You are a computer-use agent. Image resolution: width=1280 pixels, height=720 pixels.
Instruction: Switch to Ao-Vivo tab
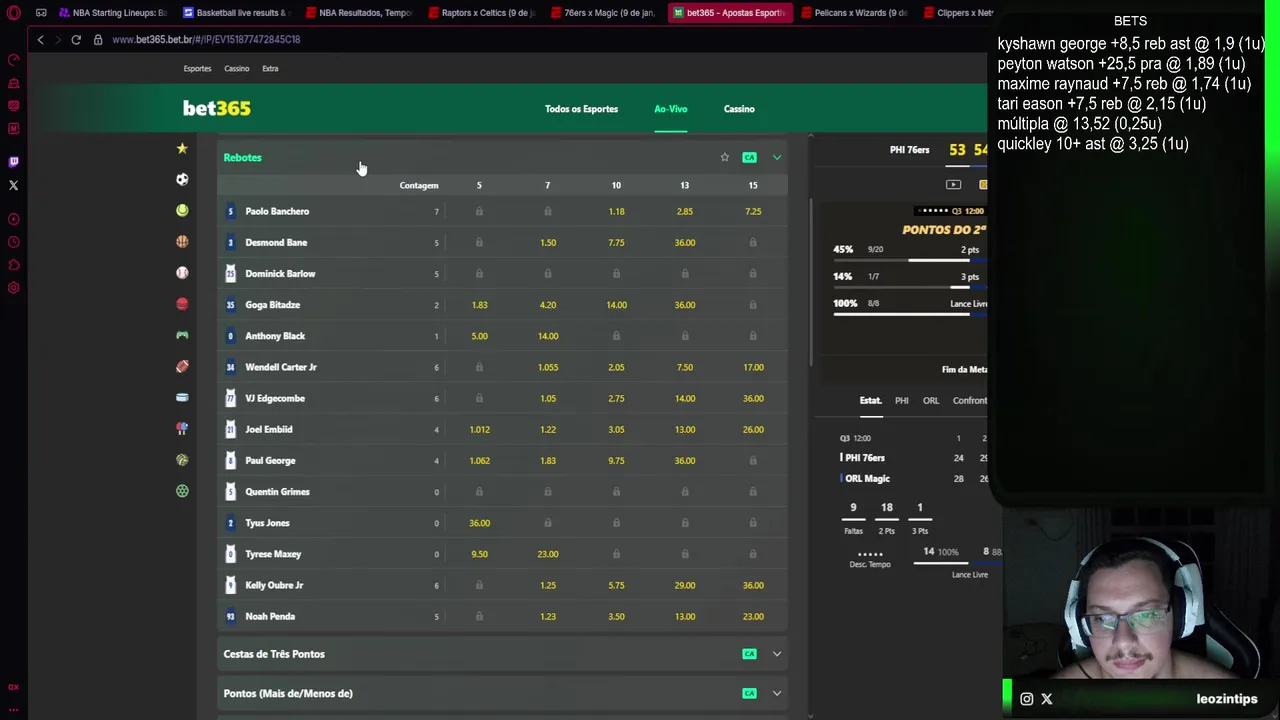tap(671, 109)
